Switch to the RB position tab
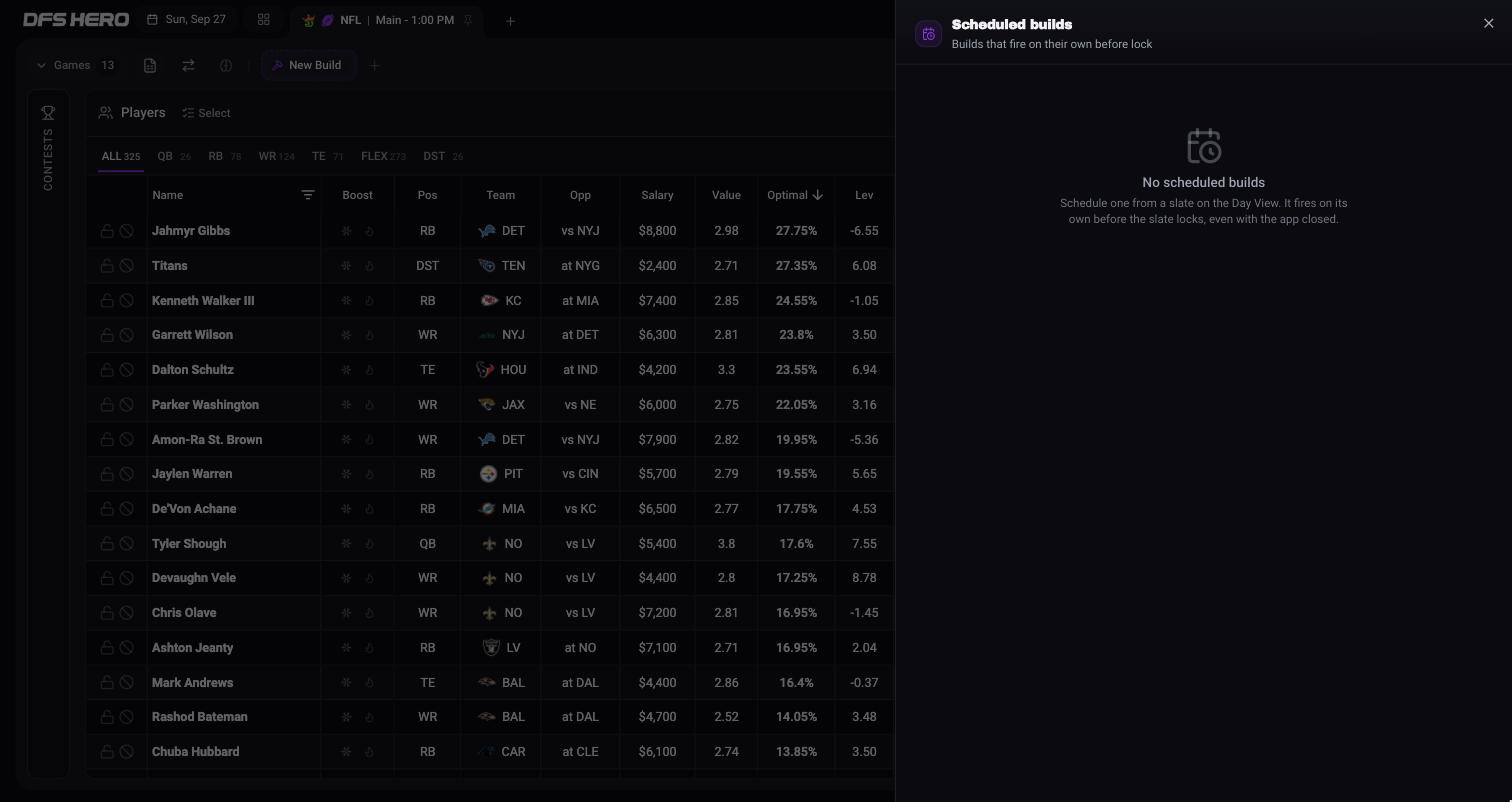Screen dimensions: 1512x802 pyautogui.click(x=225, y=156)
